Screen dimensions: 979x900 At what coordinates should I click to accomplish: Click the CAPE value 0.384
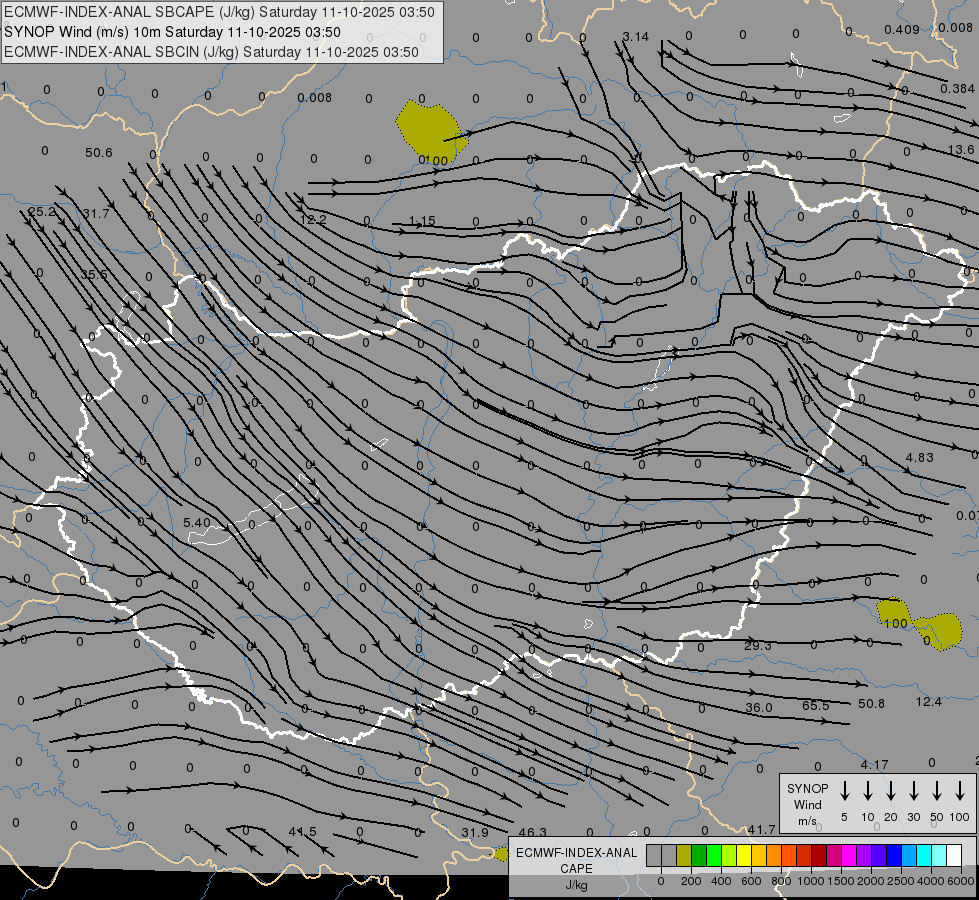tap(957, 89)
